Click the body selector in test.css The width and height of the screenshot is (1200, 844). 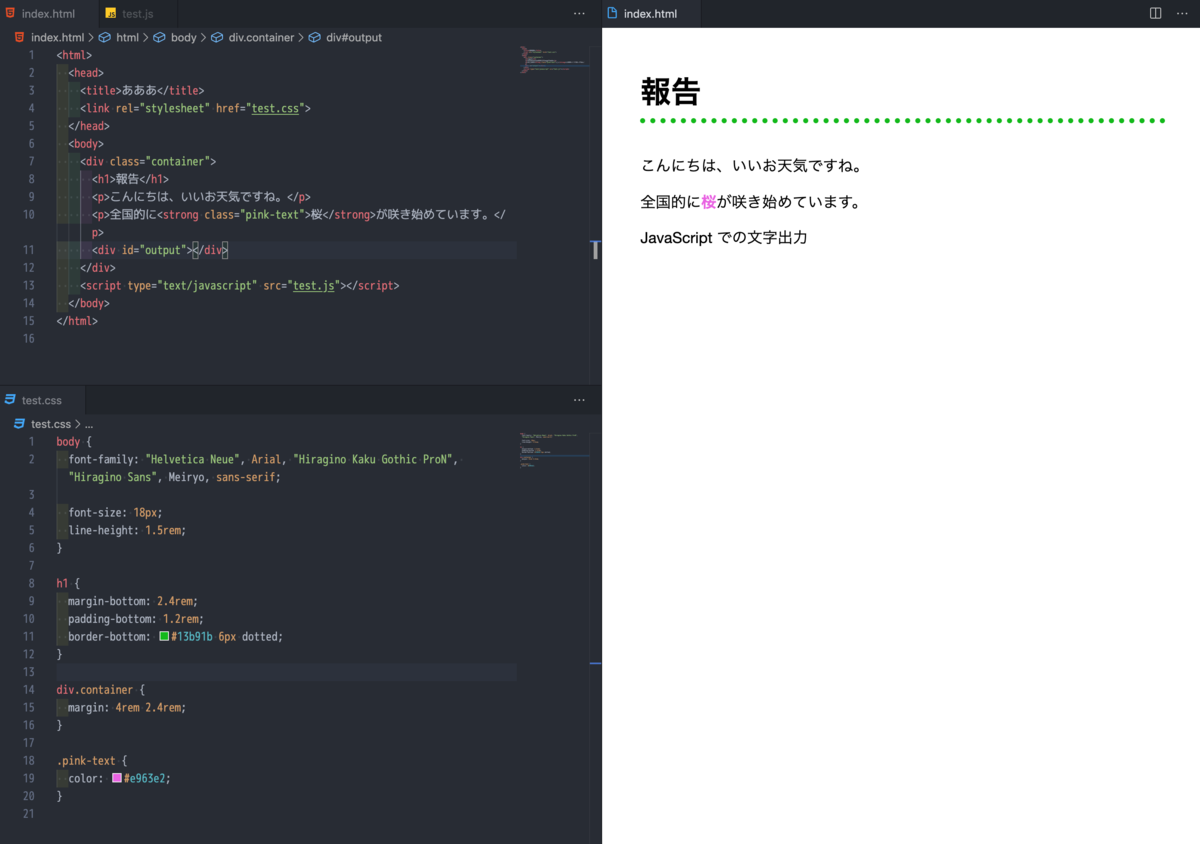pos(69,442)
